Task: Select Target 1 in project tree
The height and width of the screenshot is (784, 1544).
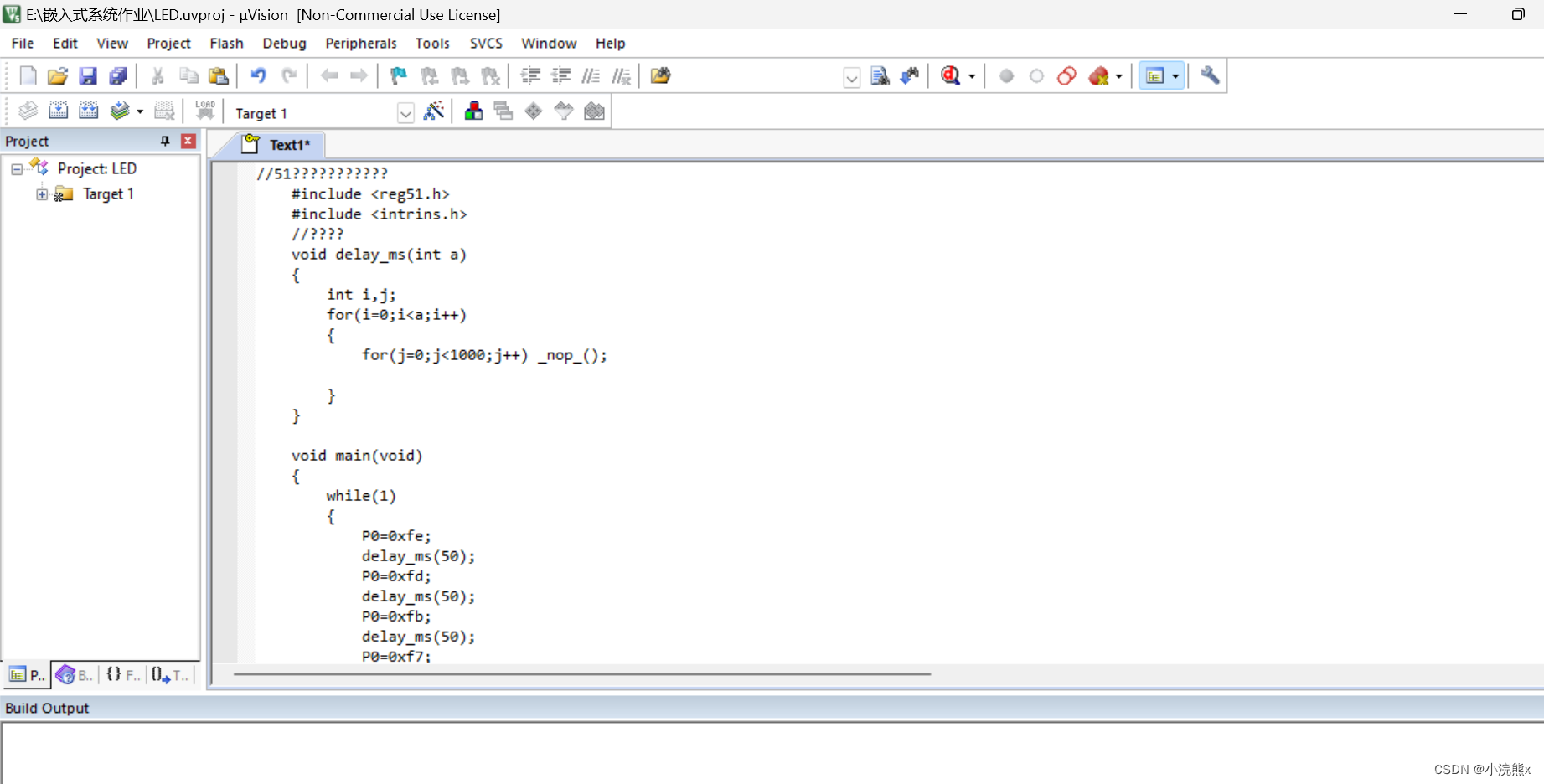Action: tap(108, 194)
